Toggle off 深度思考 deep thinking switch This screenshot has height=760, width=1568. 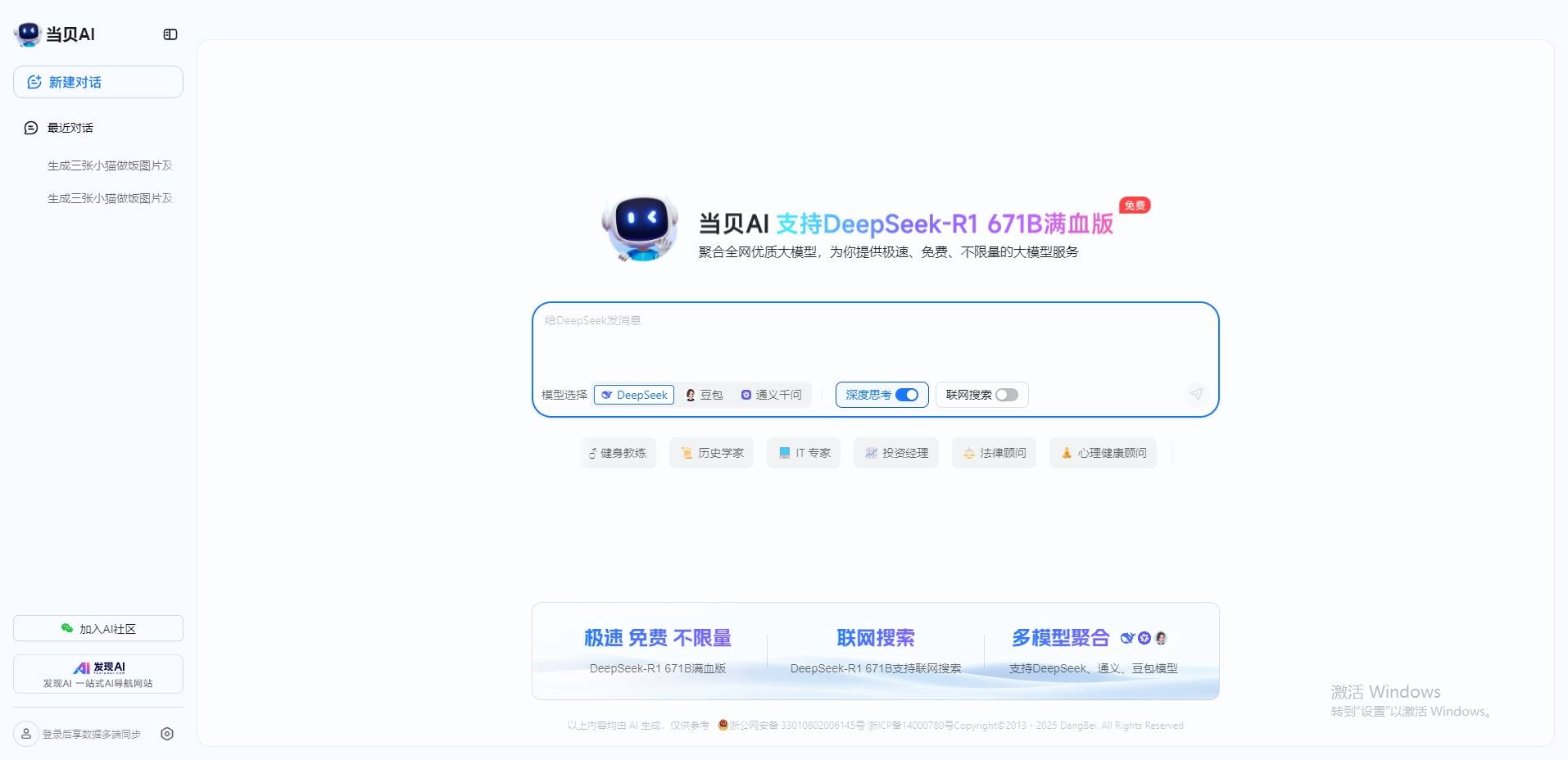pyautogui.click(x=906, y=395)
